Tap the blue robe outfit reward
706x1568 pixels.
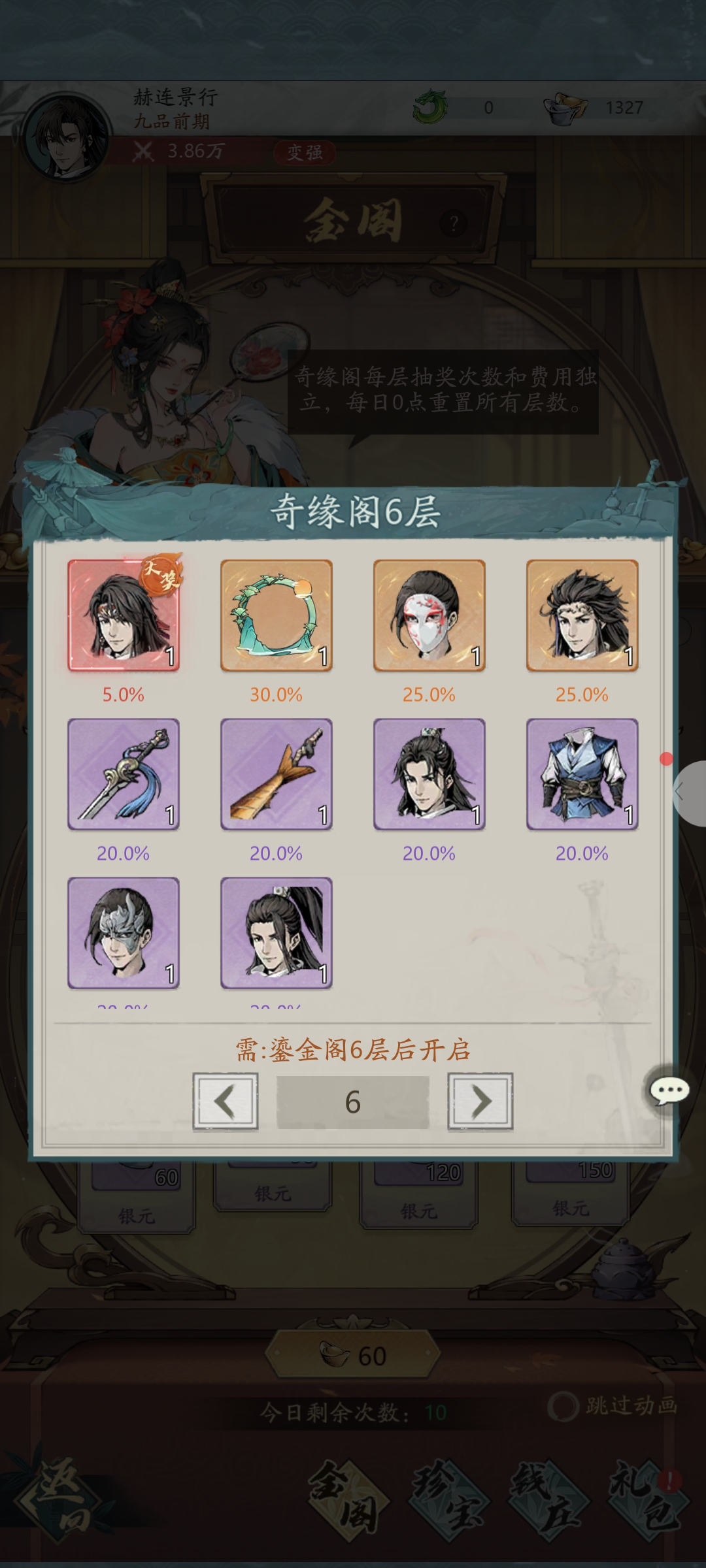(x=582, y=774)
